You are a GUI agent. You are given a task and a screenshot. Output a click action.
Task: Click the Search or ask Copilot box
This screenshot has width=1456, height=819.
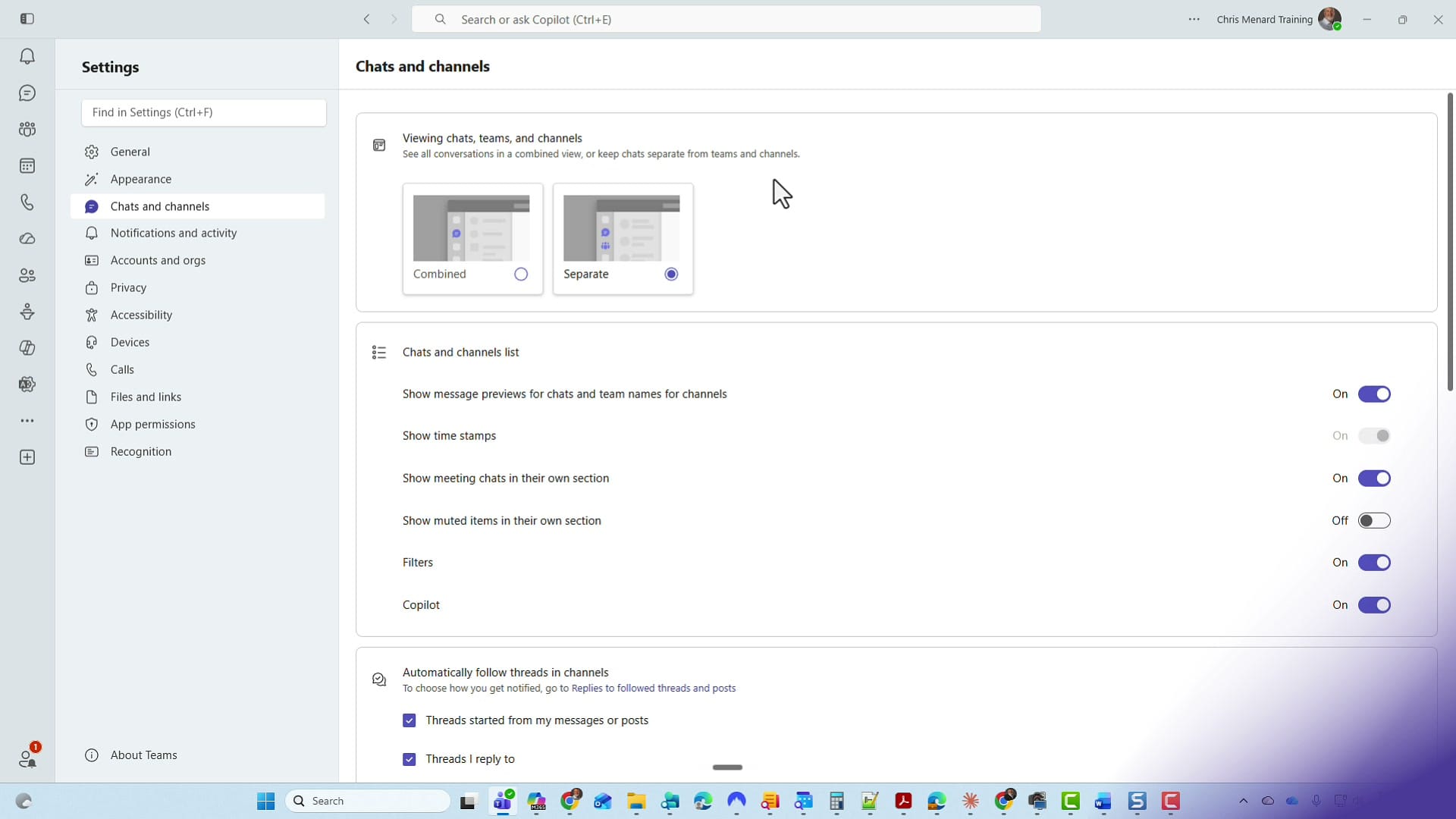tap(726, 19)
